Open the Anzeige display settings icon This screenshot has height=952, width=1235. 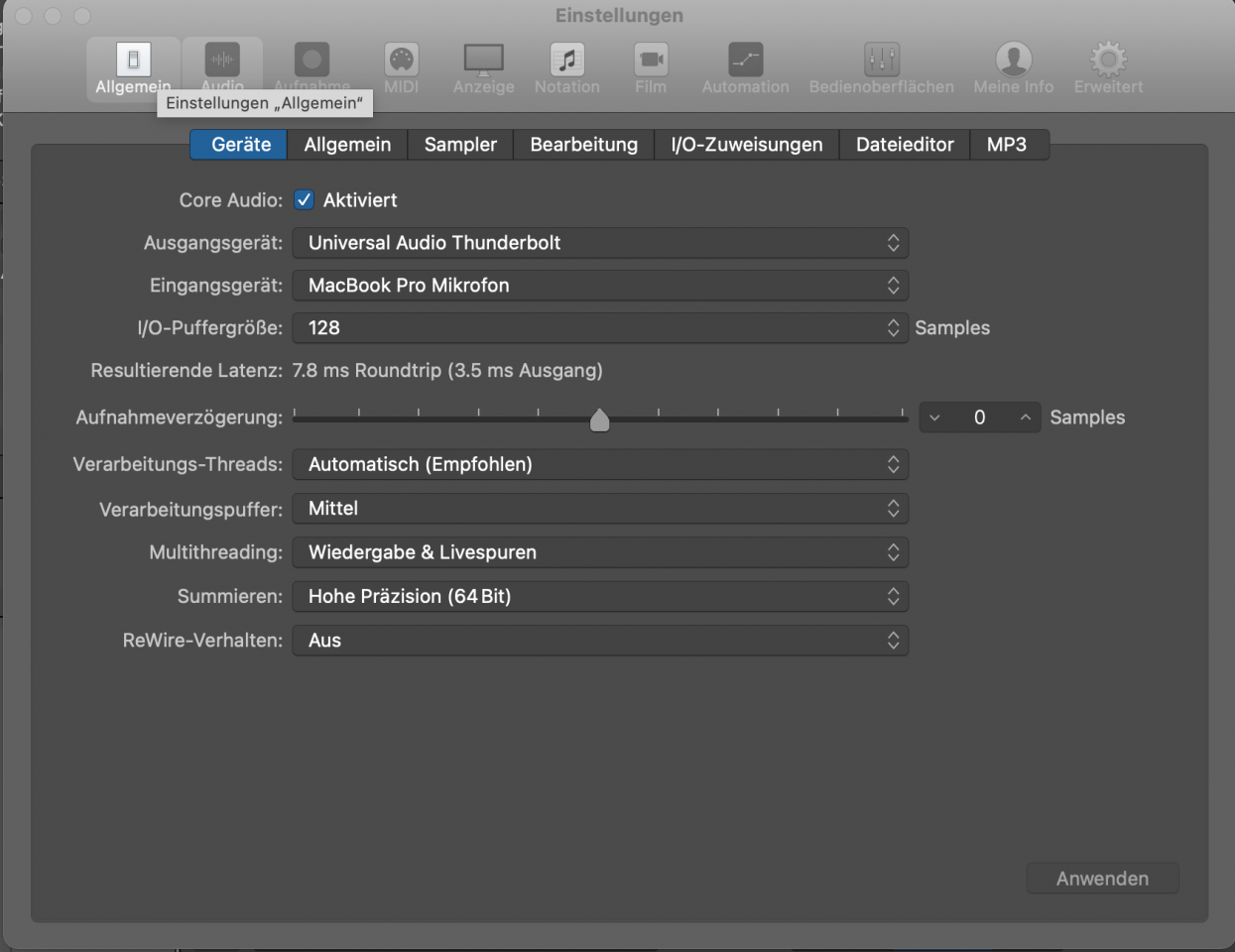tap(484, 59)
